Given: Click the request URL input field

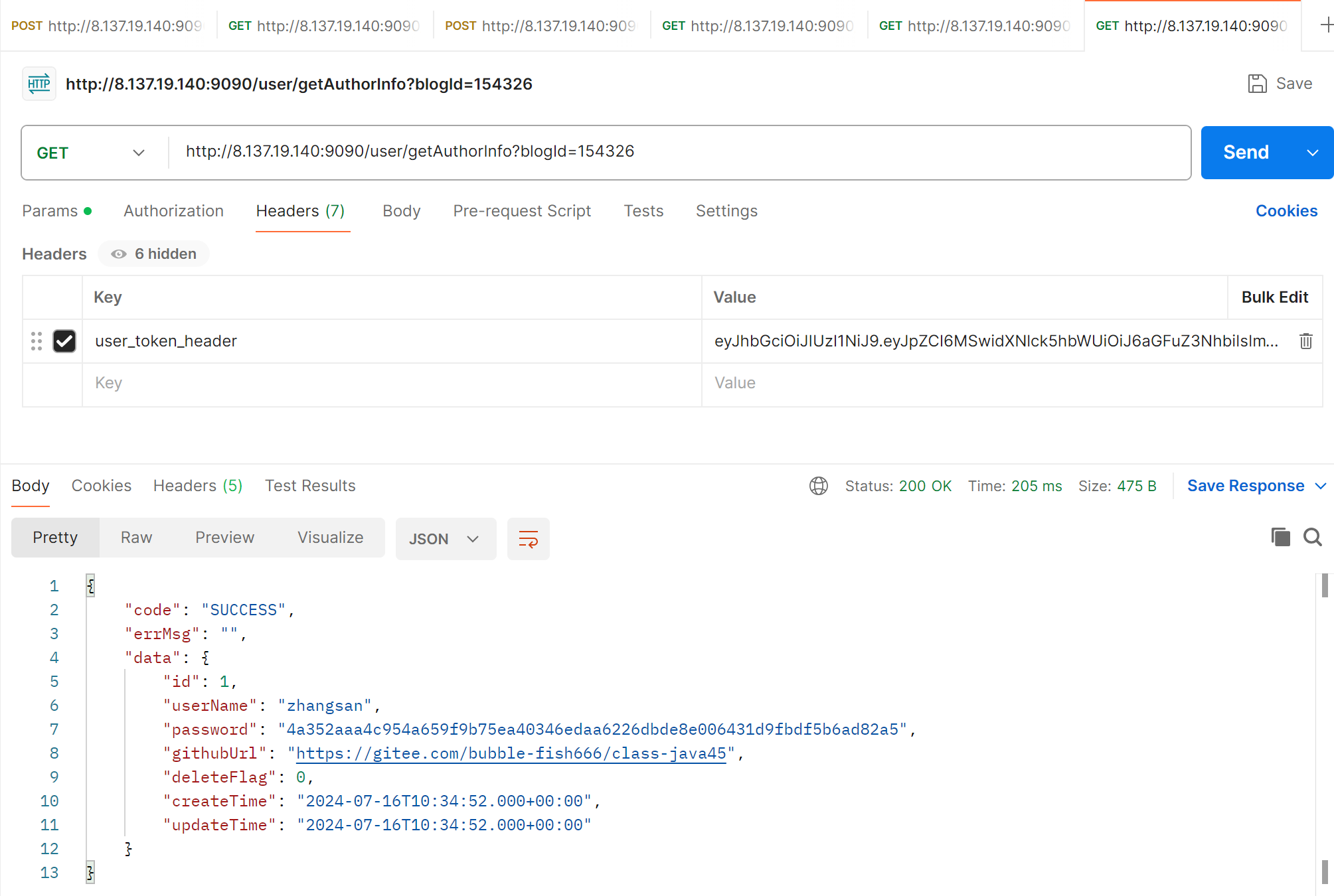Looking at the screenshot, I should 679,152.
